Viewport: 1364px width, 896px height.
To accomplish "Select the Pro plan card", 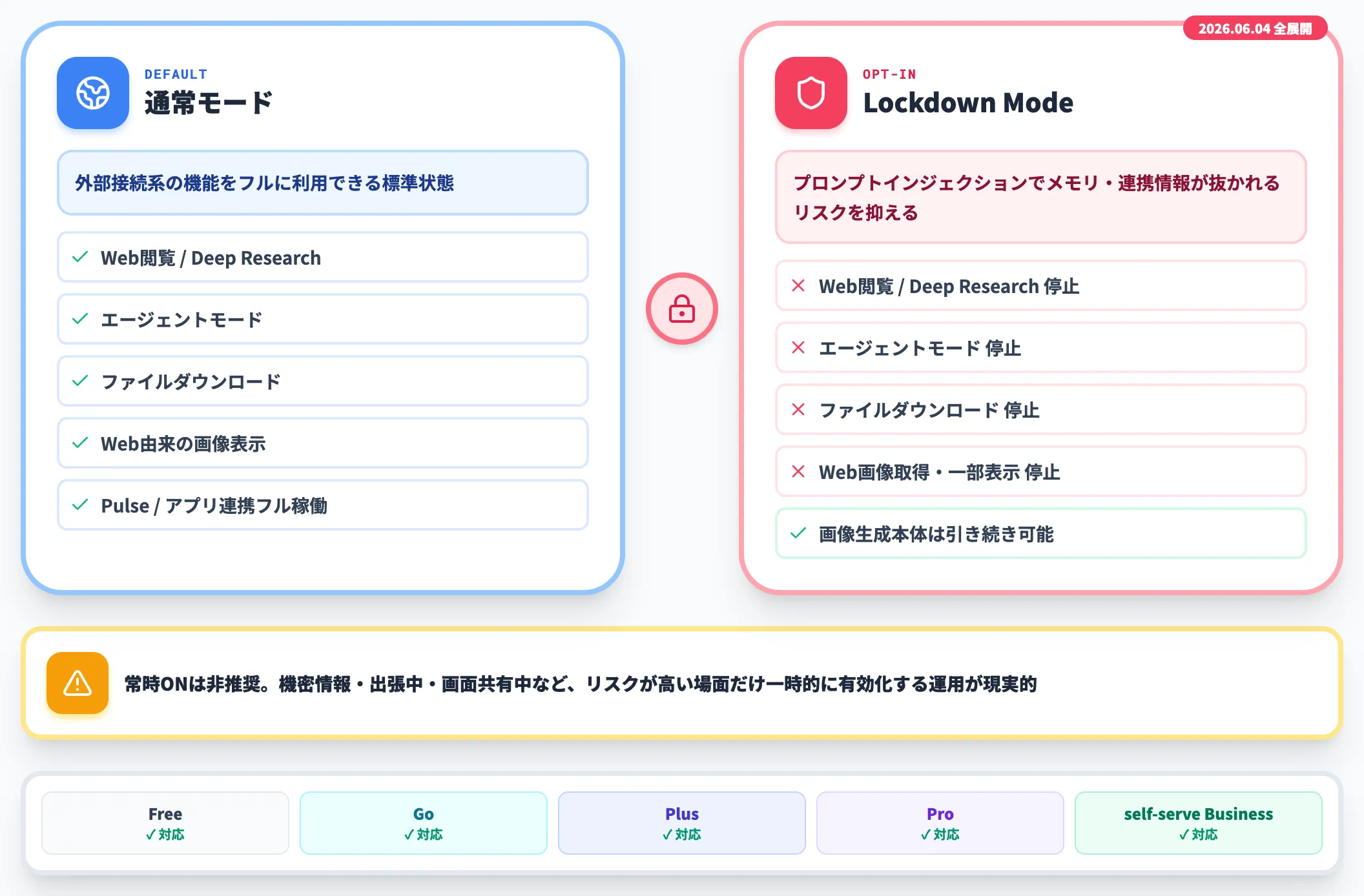I will coord(940,823).
